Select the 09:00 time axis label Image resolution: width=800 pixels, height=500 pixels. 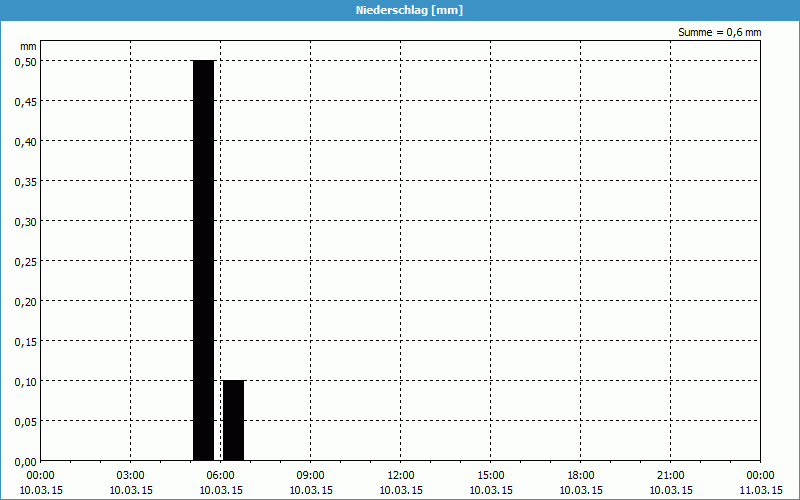tap(310, 475)
